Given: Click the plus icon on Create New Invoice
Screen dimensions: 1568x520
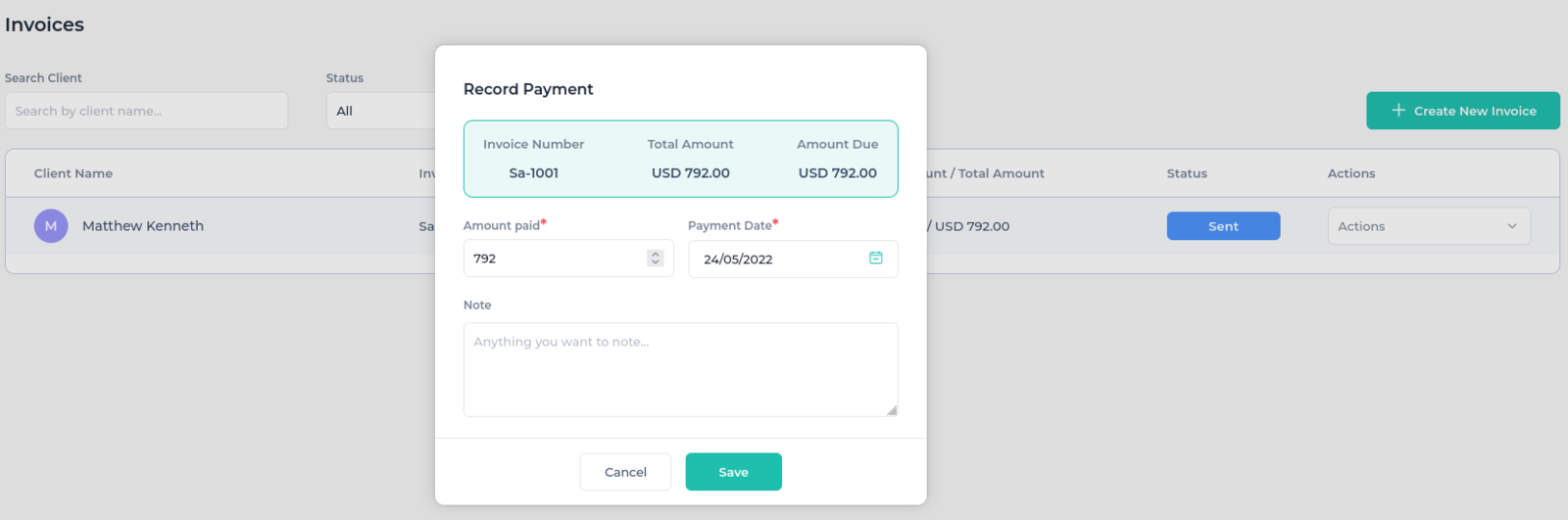Looking at the screenshot, I should tap(1398, 110).
